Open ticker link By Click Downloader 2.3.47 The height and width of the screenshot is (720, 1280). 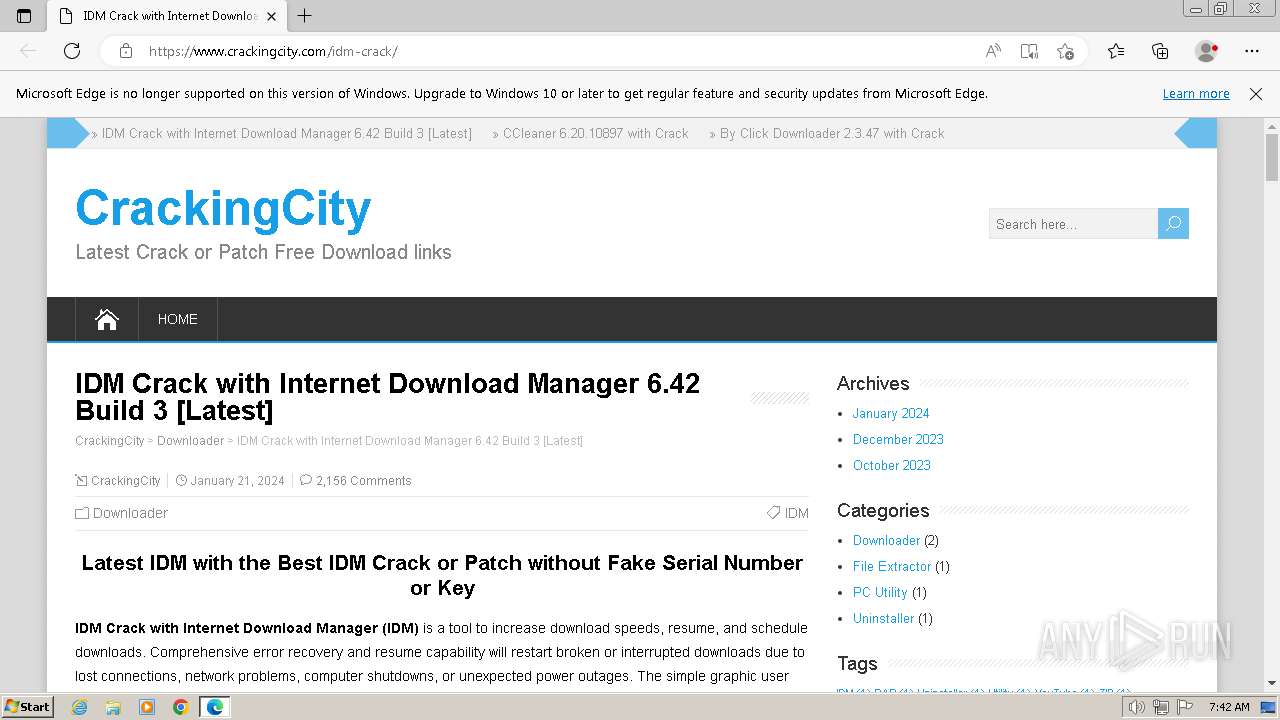pyautogui.click(x=832, y=133)
